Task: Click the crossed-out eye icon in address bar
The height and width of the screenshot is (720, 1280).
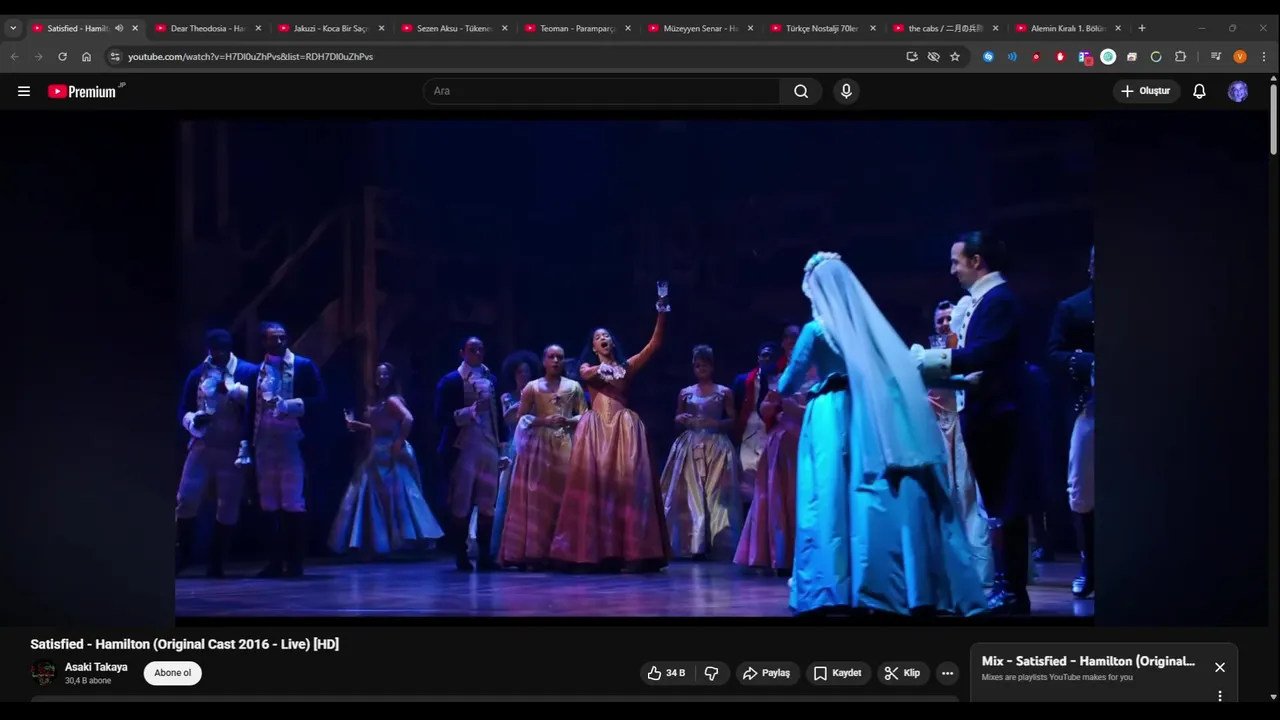Action: click(933, 57)
